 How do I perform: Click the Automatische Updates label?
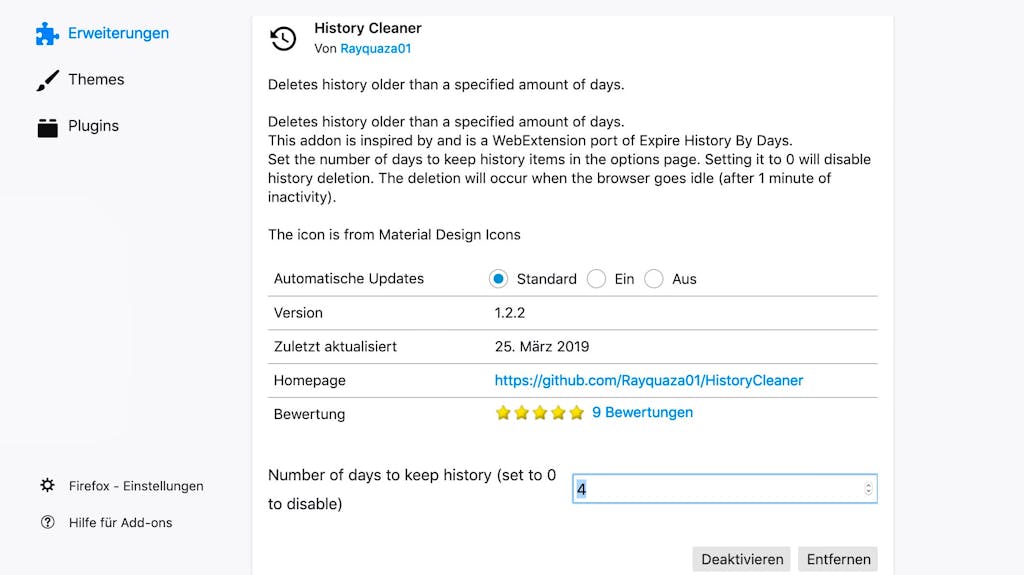pos(349,279)
